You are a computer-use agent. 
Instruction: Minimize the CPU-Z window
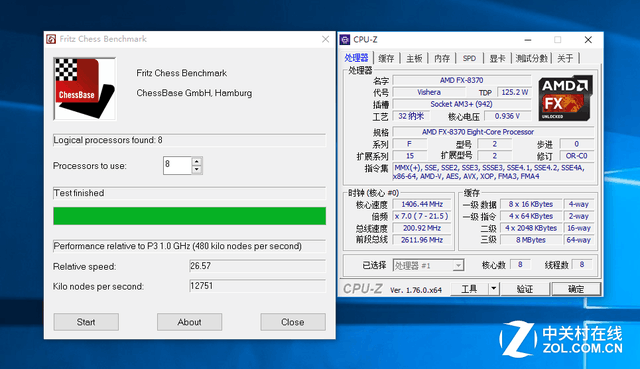point(528,40)
